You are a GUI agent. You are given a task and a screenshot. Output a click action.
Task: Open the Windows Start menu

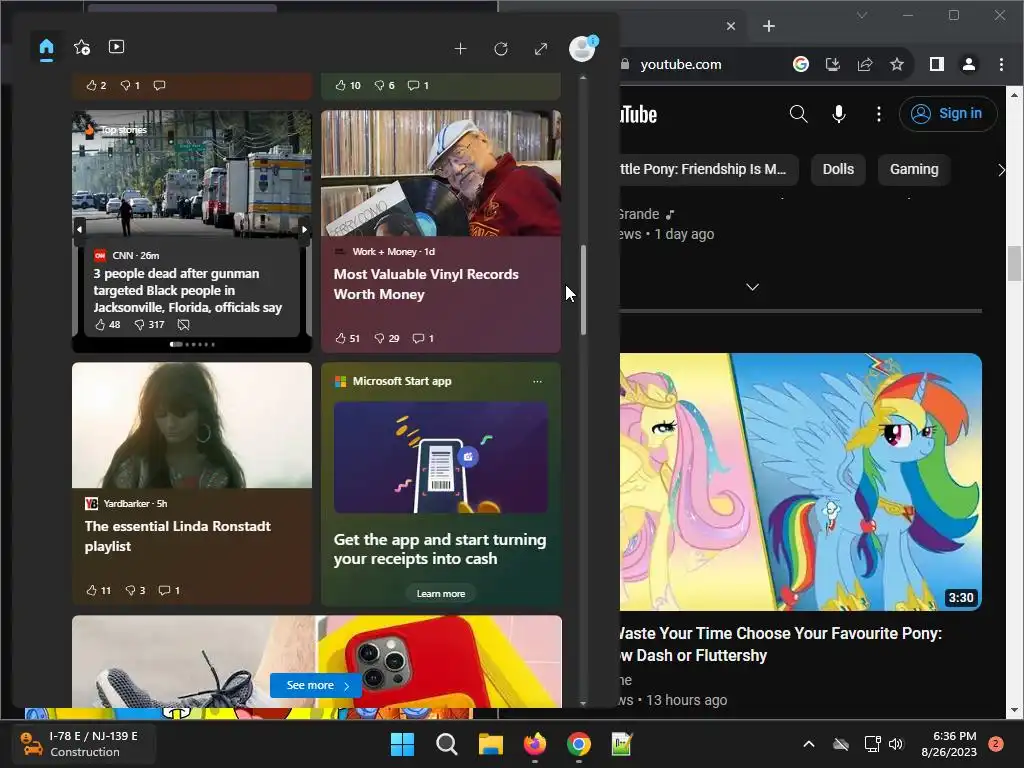click(x=402, y=744)
